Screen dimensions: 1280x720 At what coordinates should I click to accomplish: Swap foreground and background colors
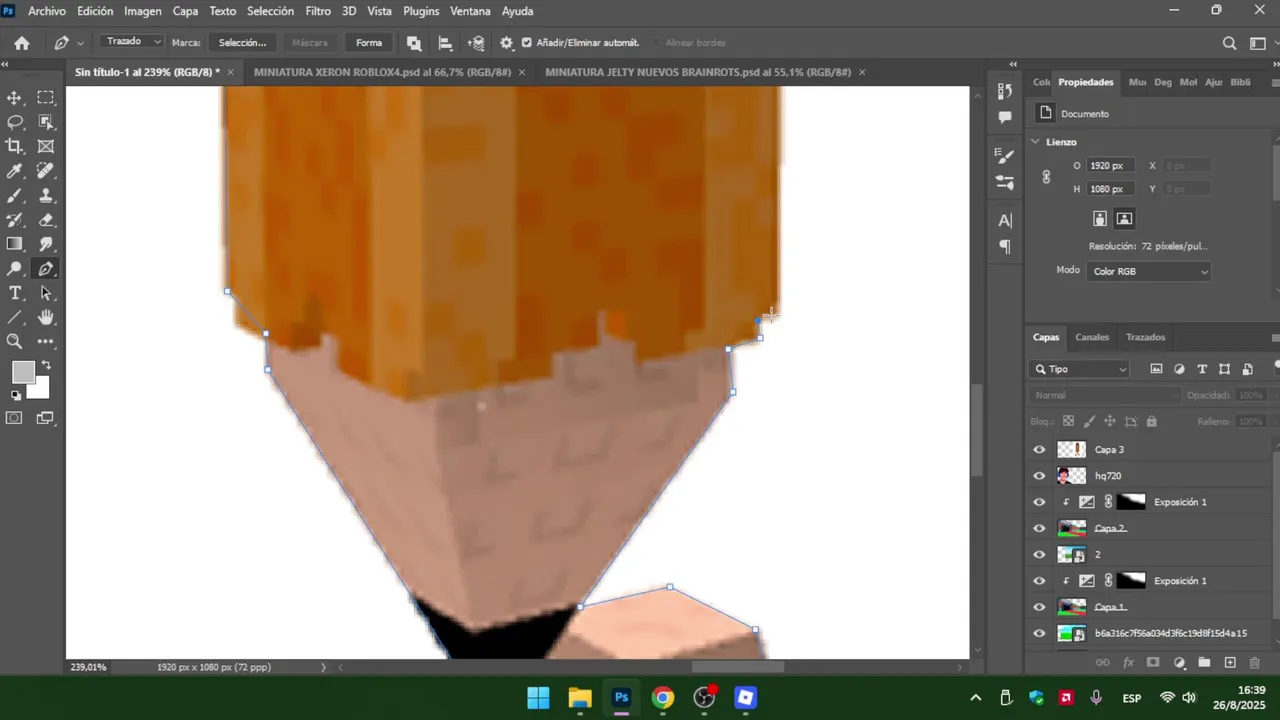point(46,366)
